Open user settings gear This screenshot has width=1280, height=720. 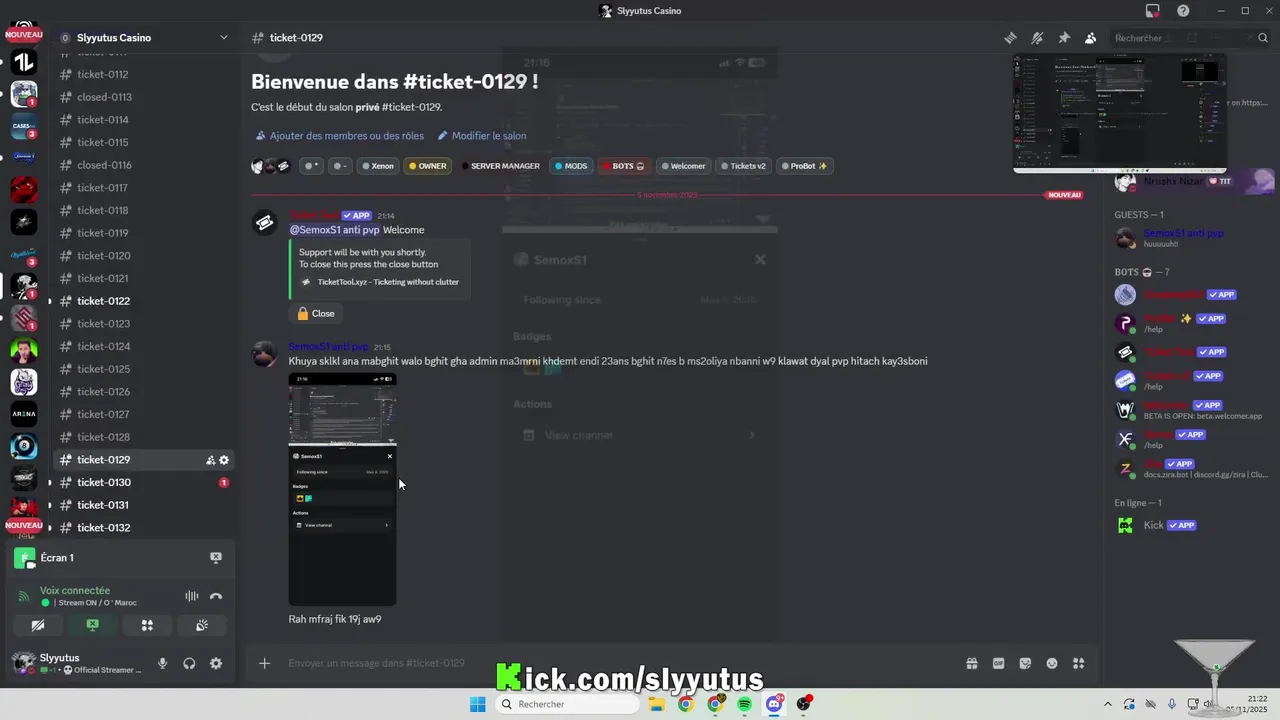click(216, 663)
